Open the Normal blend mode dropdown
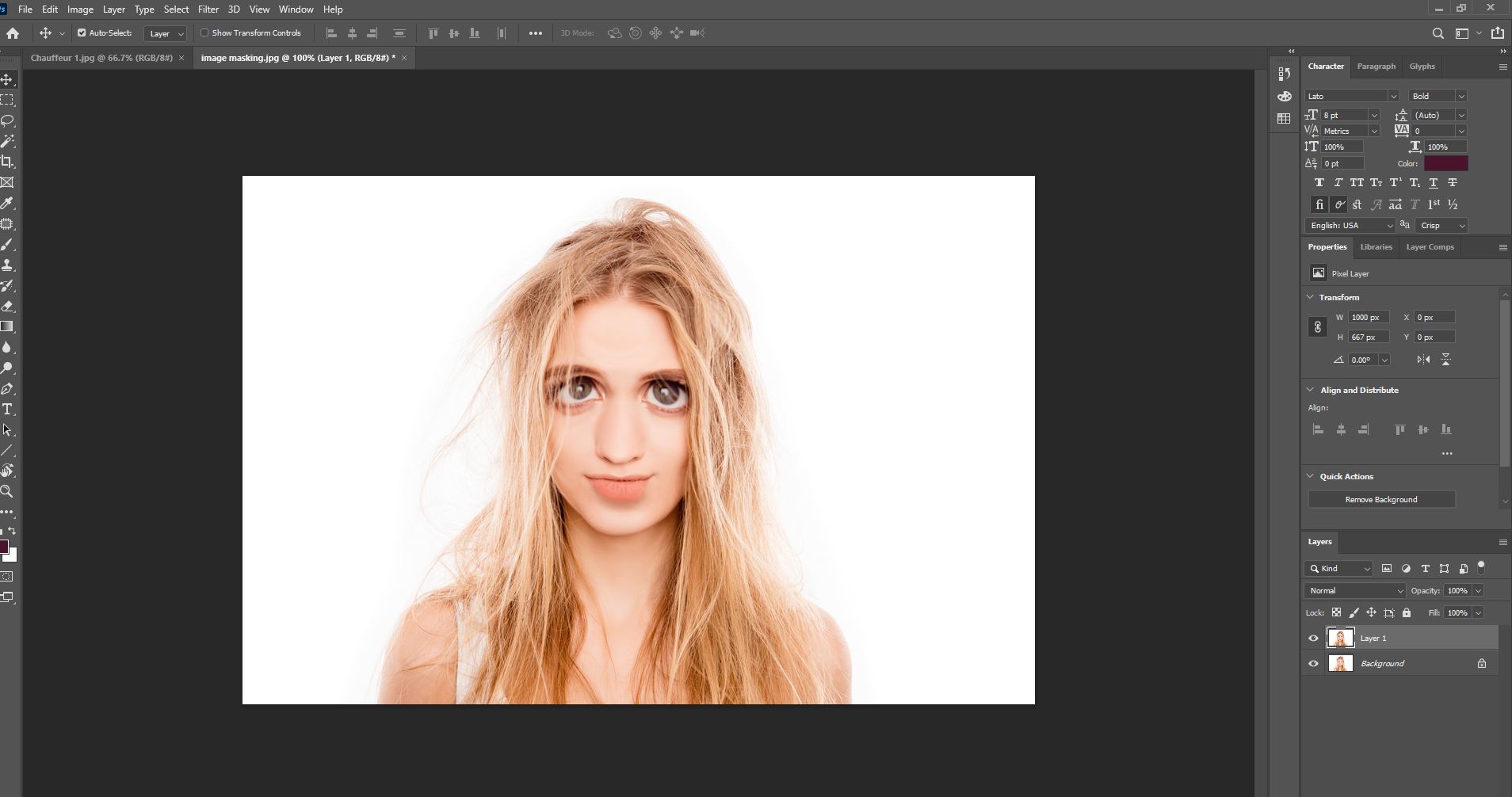1512x797 pixels. 1354,591
